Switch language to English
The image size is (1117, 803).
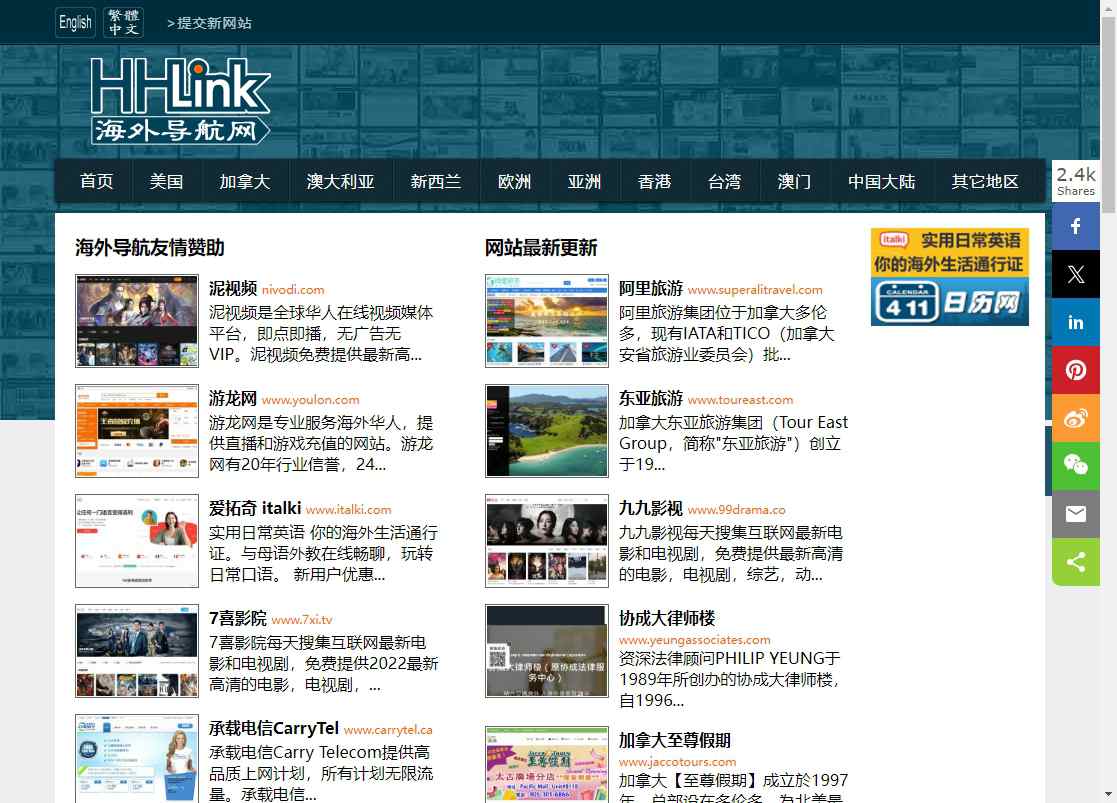75,23
